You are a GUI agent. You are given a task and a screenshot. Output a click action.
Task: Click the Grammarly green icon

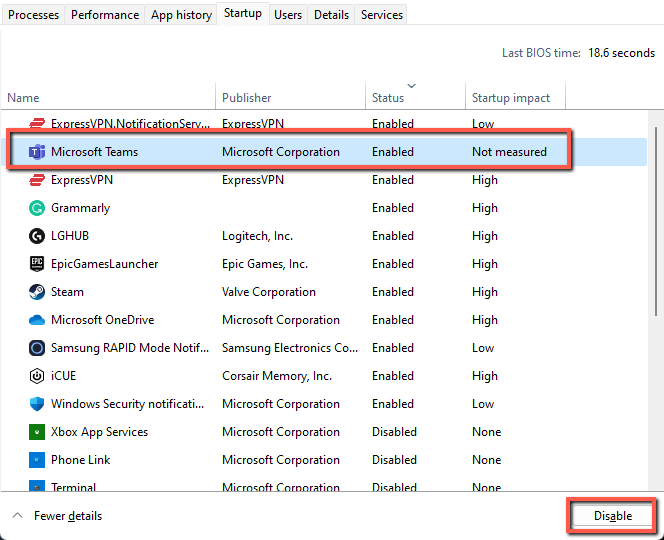point(37,208)
